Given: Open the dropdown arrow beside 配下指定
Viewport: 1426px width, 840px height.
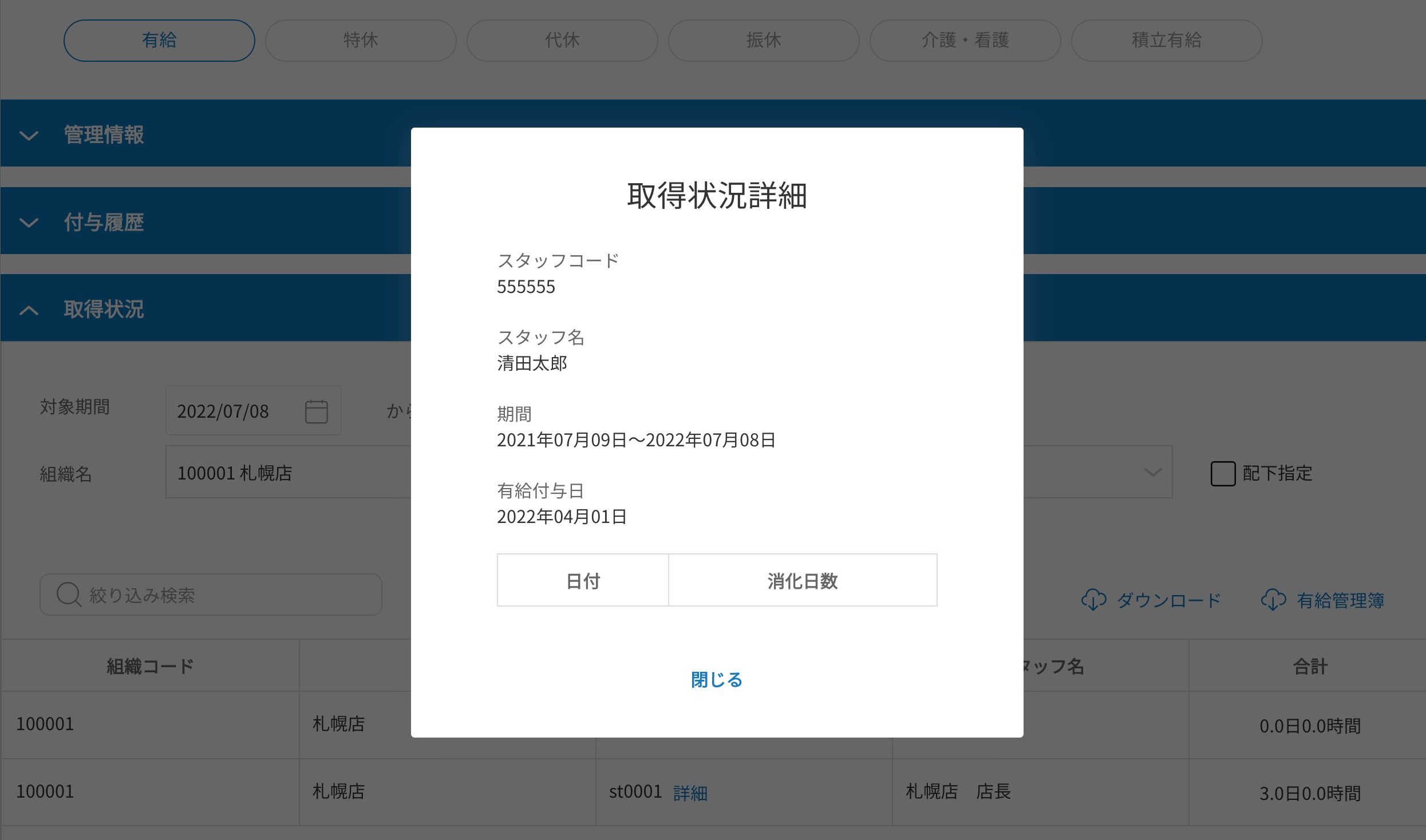Looking at the screenshot, I should tap(1152, 473).
